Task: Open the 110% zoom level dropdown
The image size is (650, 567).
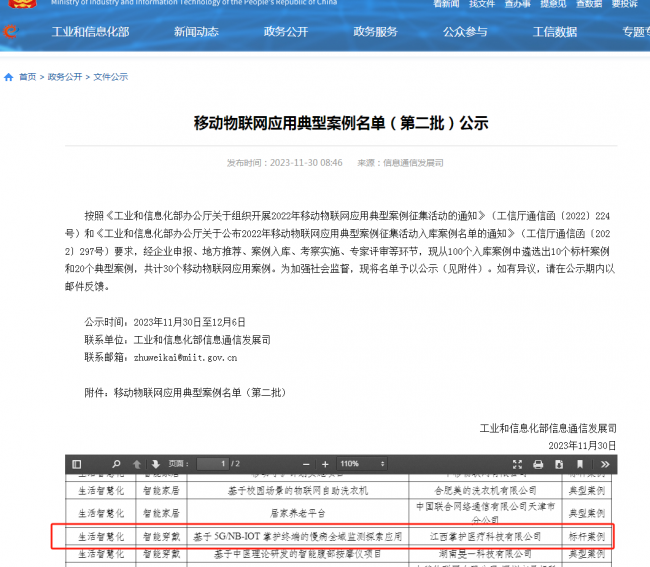Action: coord(363,464)
